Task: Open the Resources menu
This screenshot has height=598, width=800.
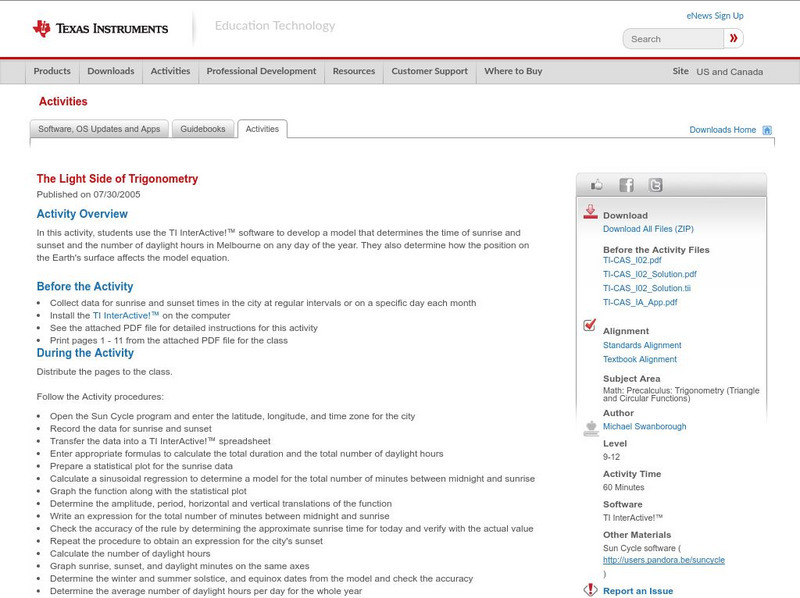Action: click(354, 71)
